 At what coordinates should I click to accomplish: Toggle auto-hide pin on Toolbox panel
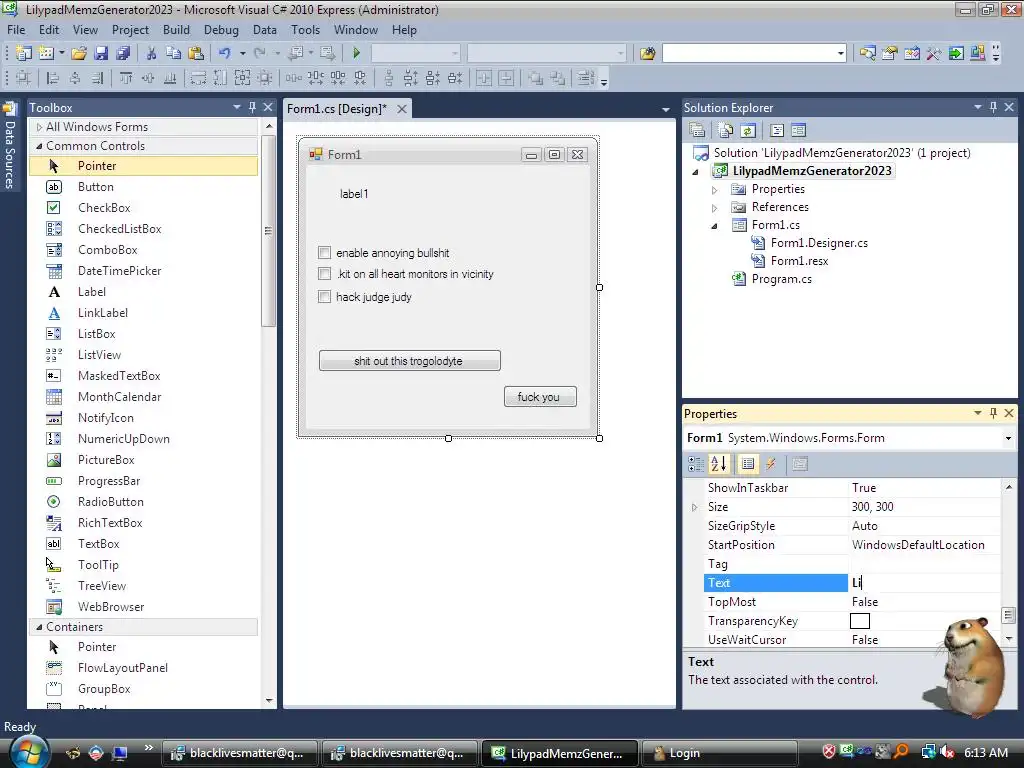click(252, 107)
